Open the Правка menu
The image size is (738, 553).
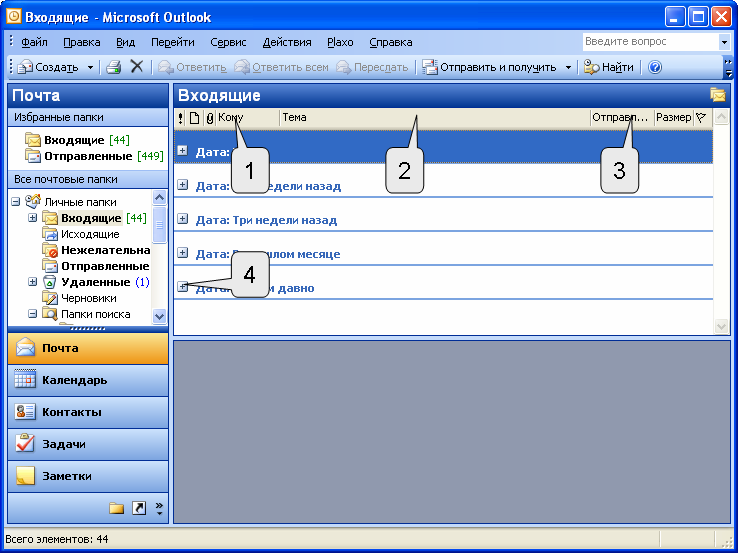[82, 42]
